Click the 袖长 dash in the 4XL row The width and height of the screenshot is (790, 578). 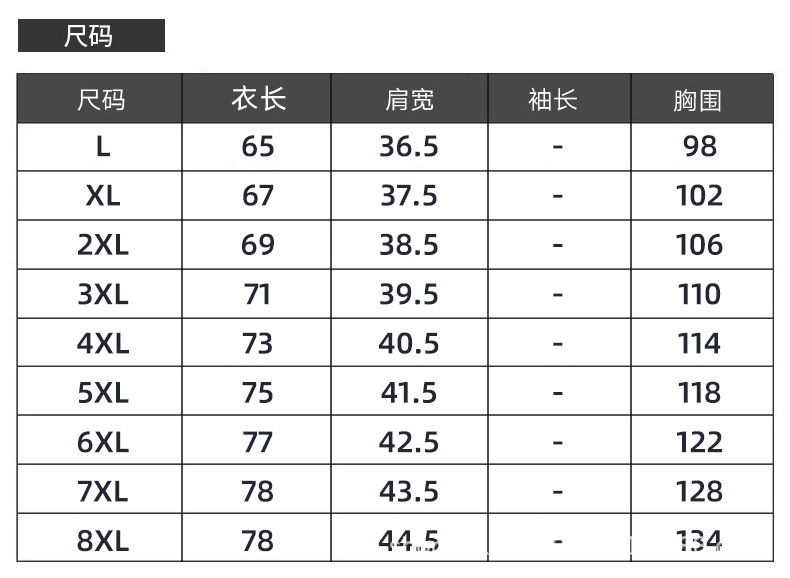click(558, 344)
